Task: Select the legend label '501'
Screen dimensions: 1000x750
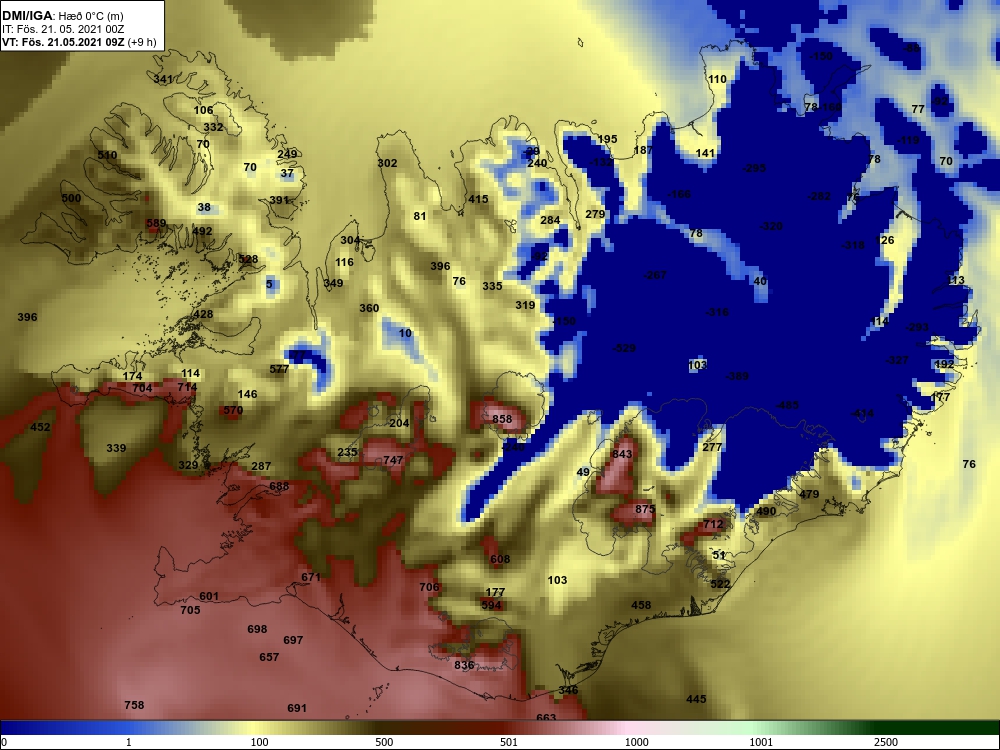Action: [508, 742]
